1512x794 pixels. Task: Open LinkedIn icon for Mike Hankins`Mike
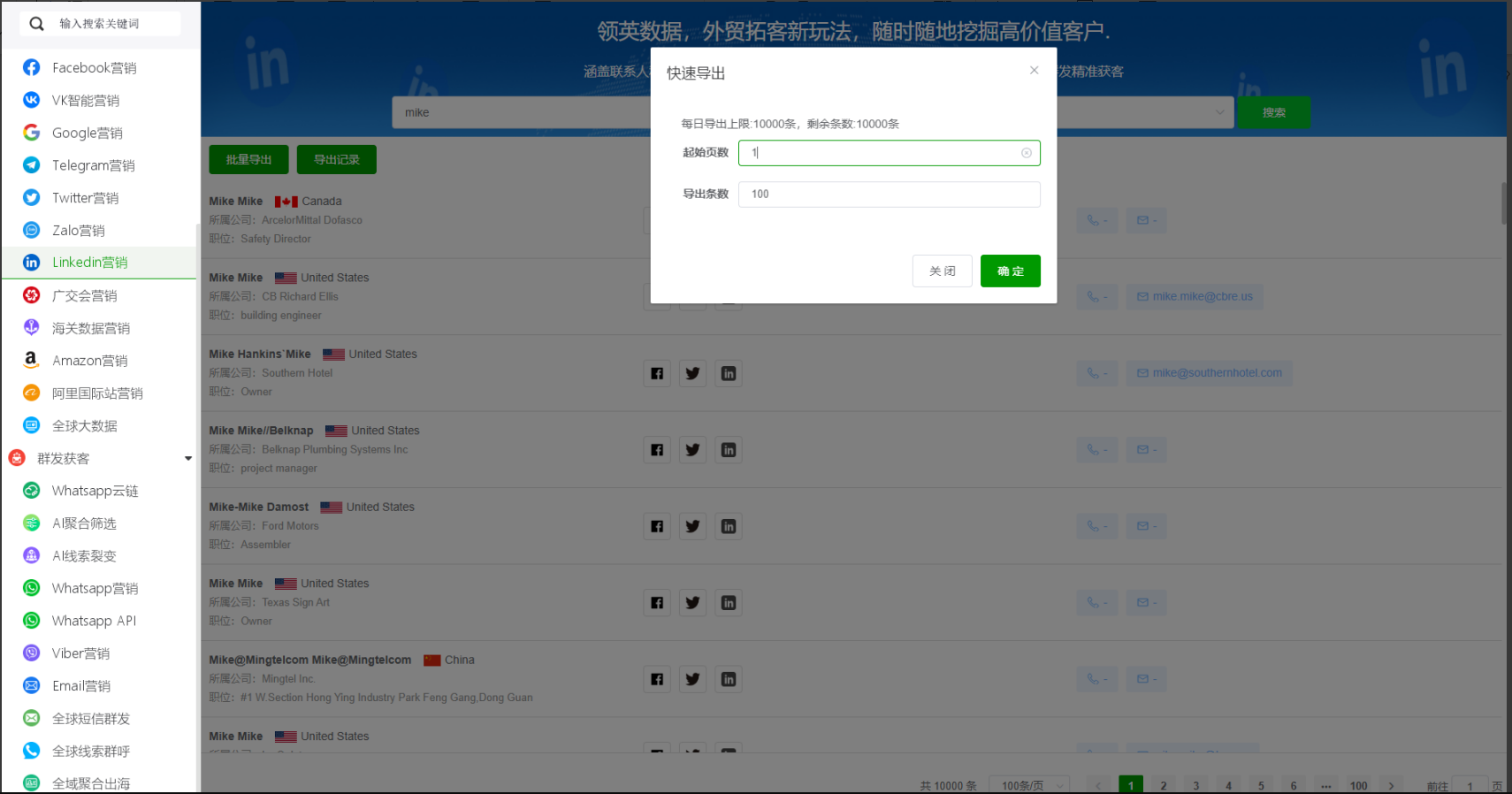click(x=729, y=373)
